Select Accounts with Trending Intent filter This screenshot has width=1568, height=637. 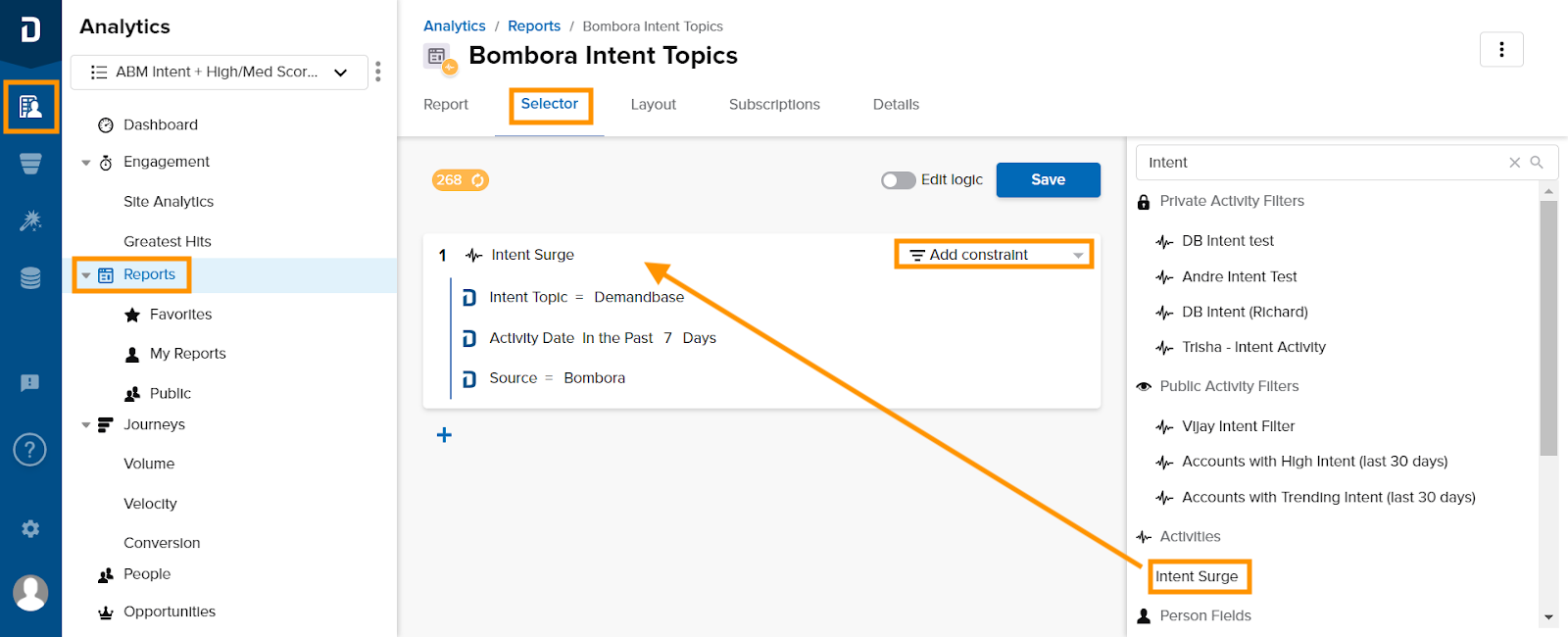tap(1328, 498)
